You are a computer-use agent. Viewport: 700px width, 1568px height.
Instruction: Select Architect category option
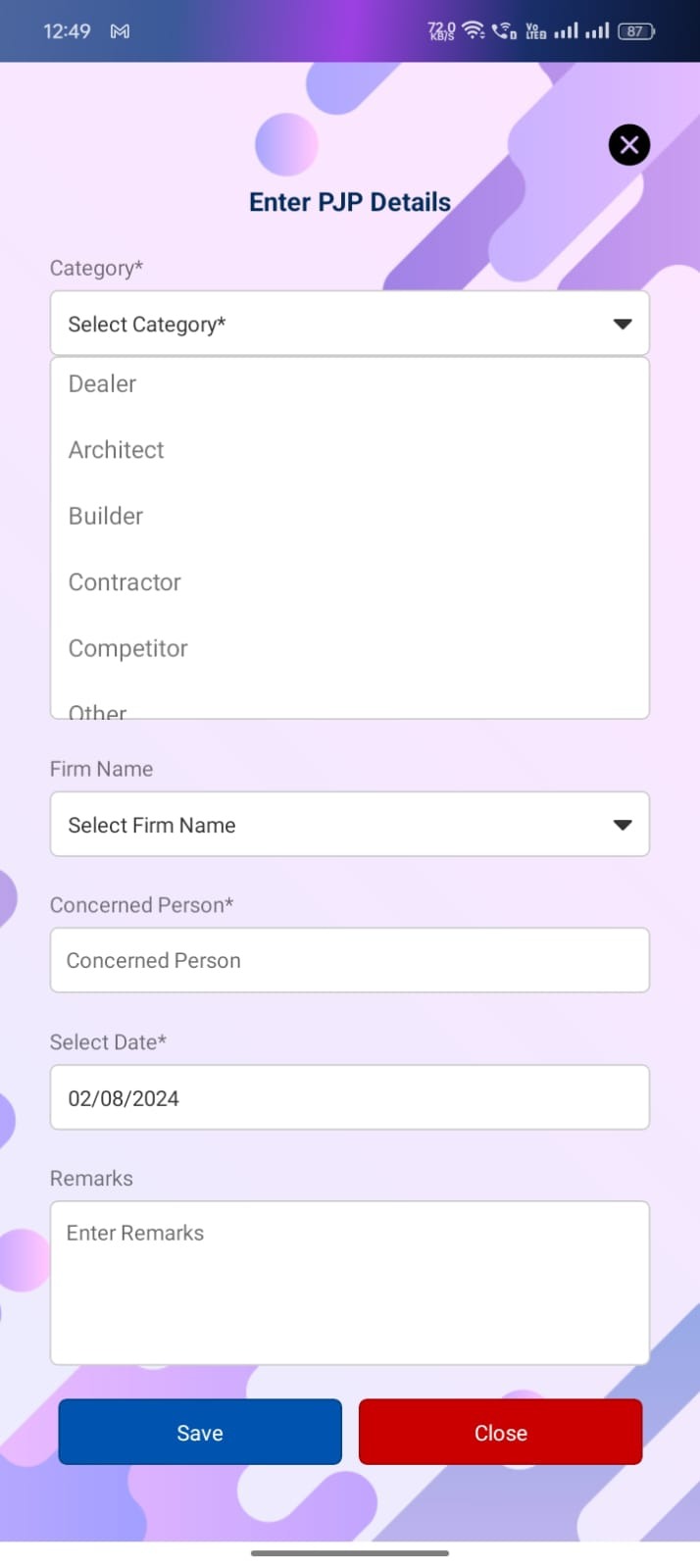pyautogui.click(x=117, y=450)
